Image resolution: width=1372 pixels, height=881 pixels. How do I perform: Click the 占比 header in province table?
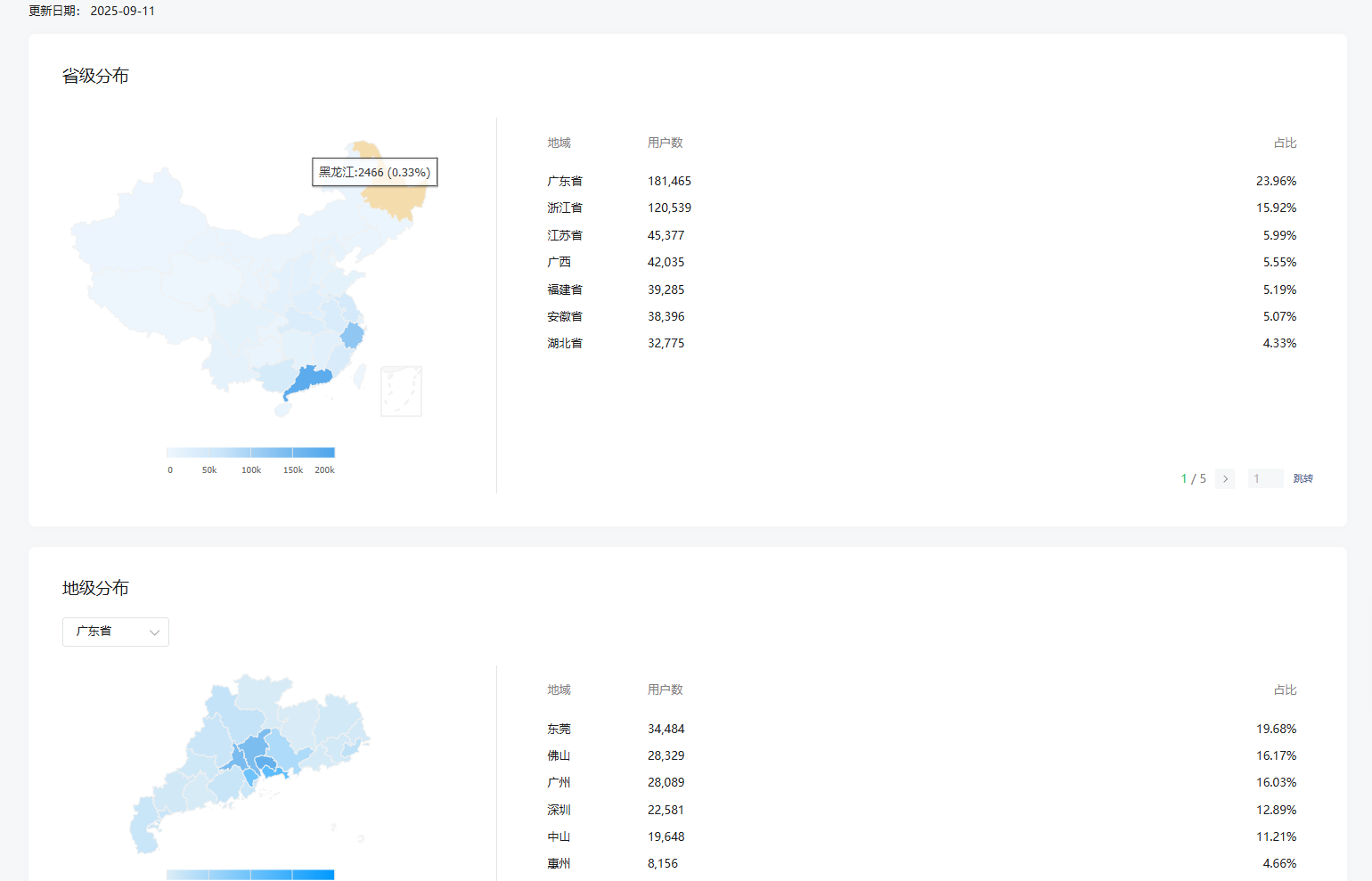coord(1285,143)
